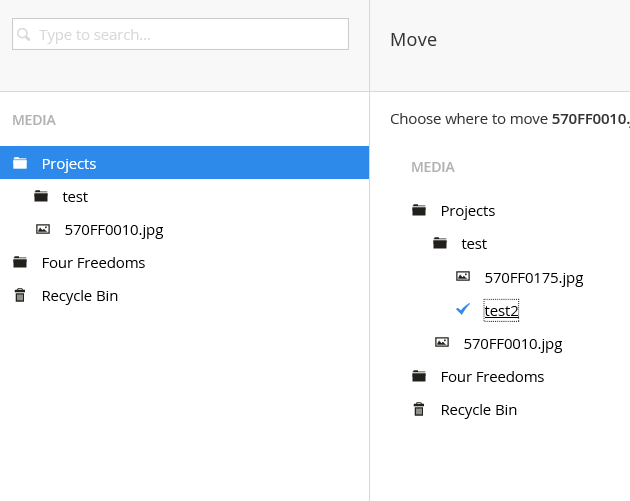This screenshot has width=630, height=501.
Task: Open Recycle Bin in the left sidebar
Action: [x=79, y=296]
